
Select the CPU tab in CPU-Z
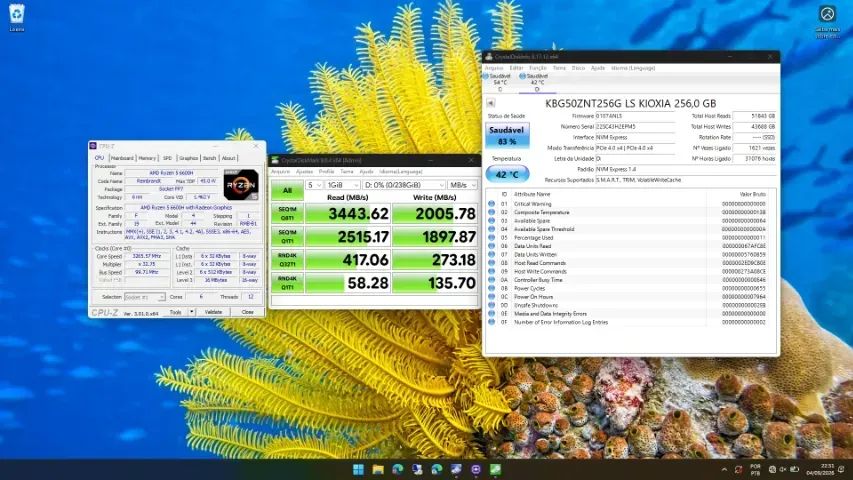(100, 158)
